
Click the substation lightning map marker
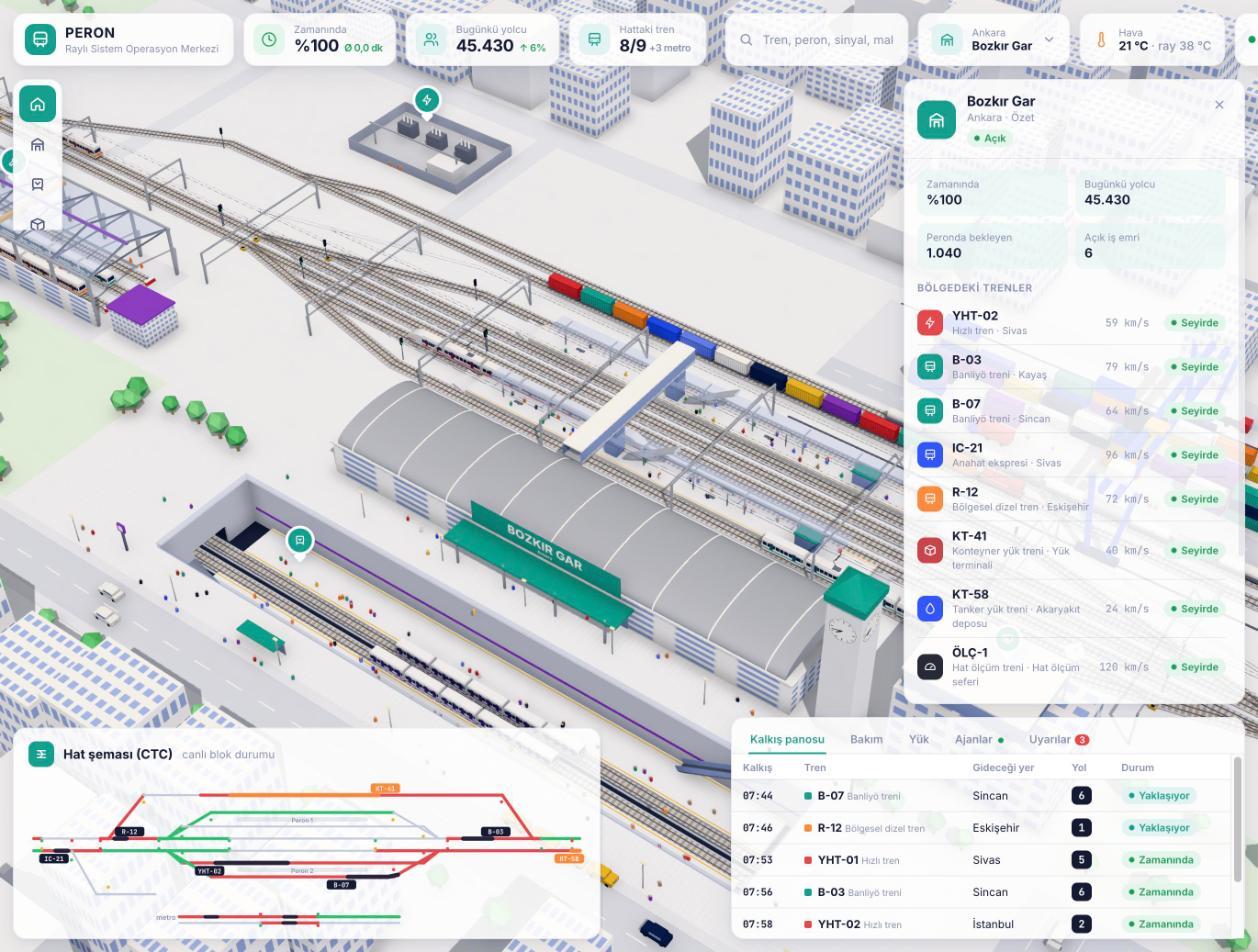[x=427, y=100]
